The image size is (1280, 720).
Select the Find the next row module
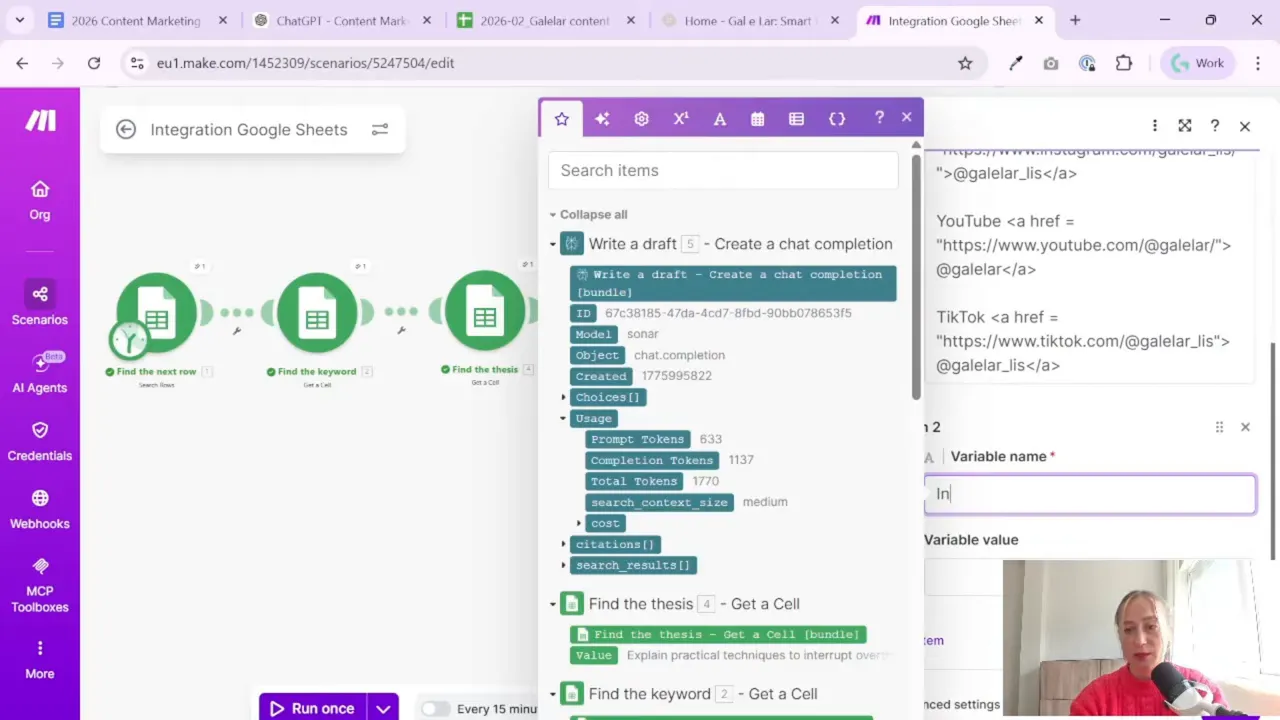point(157,314)
